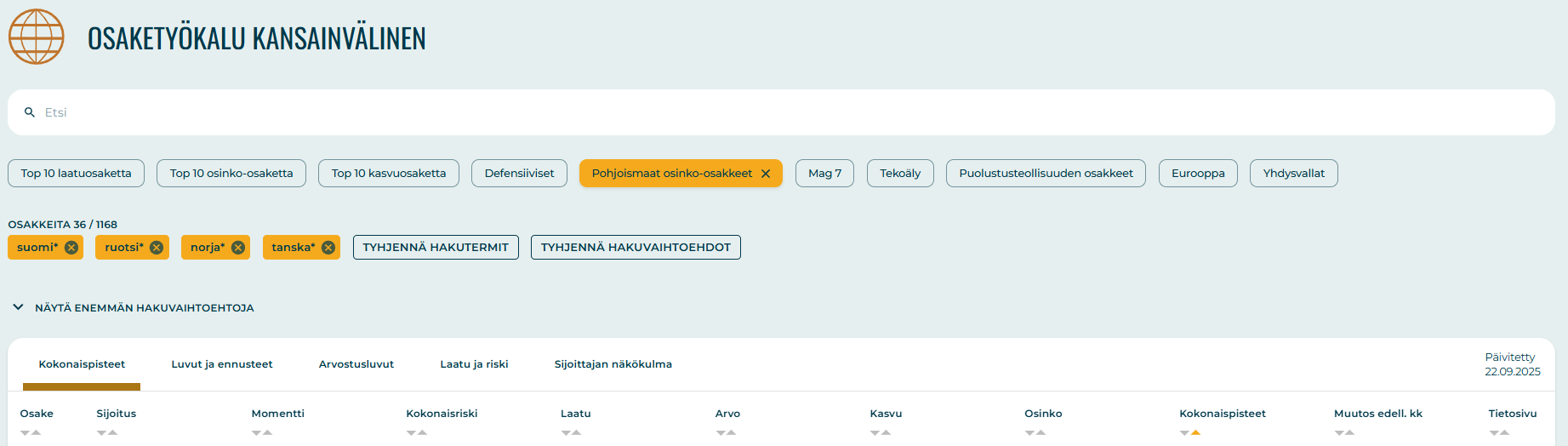Remove the suomi* search term
This screenshot has height=446, width=1568.
pos(71,248)
